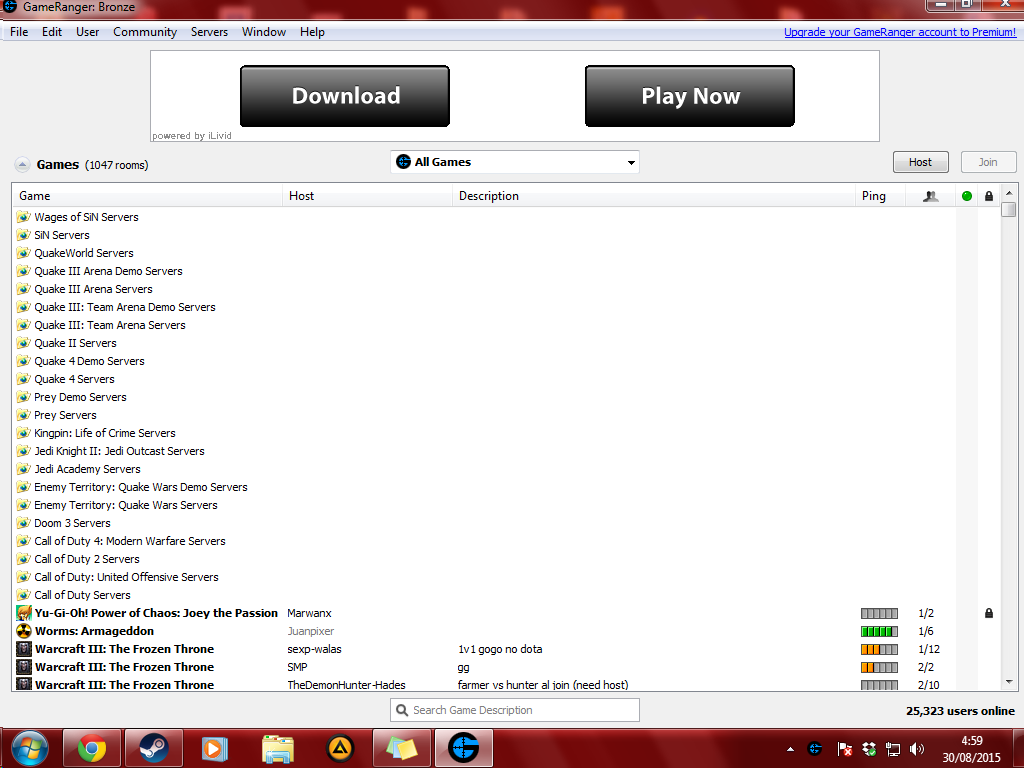Image resolution: width=1024 pixels, height=768 pixels.
Task: Click the Prey Servers folder icon
Action: tap(24, 415)
